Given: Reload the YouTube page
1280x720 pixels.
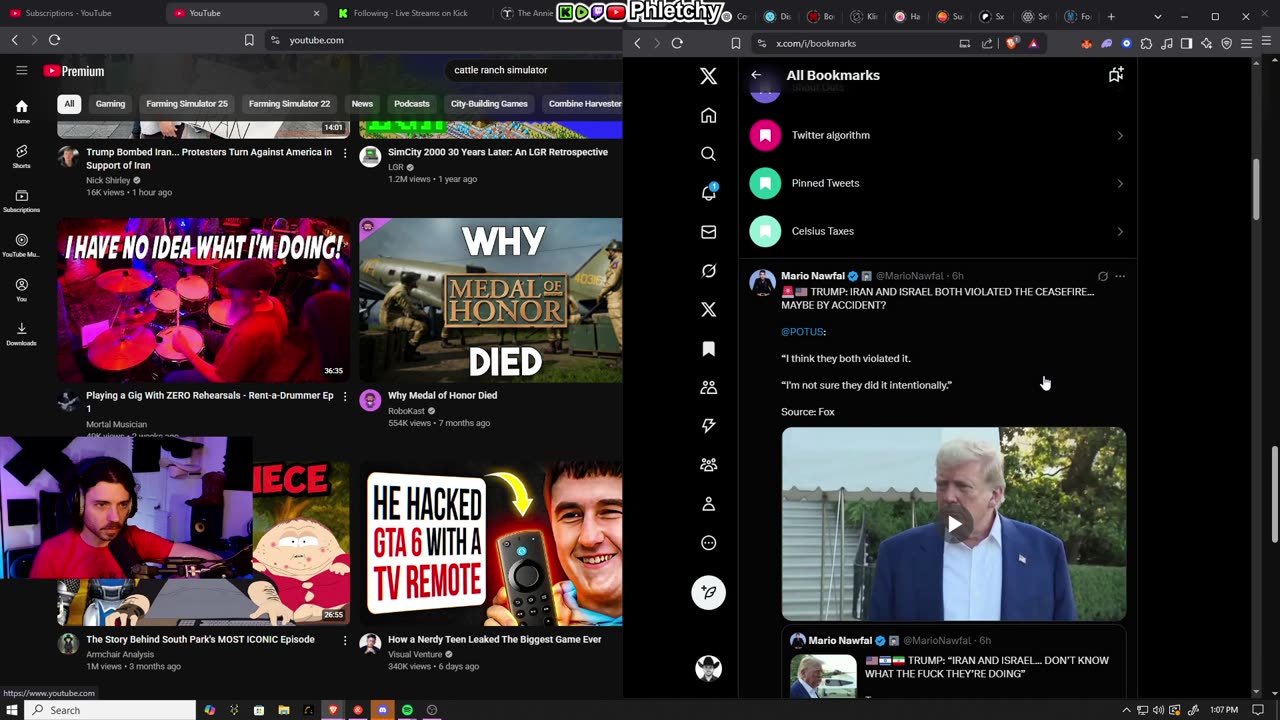Looking at the screenshot, I should point(54,40).
